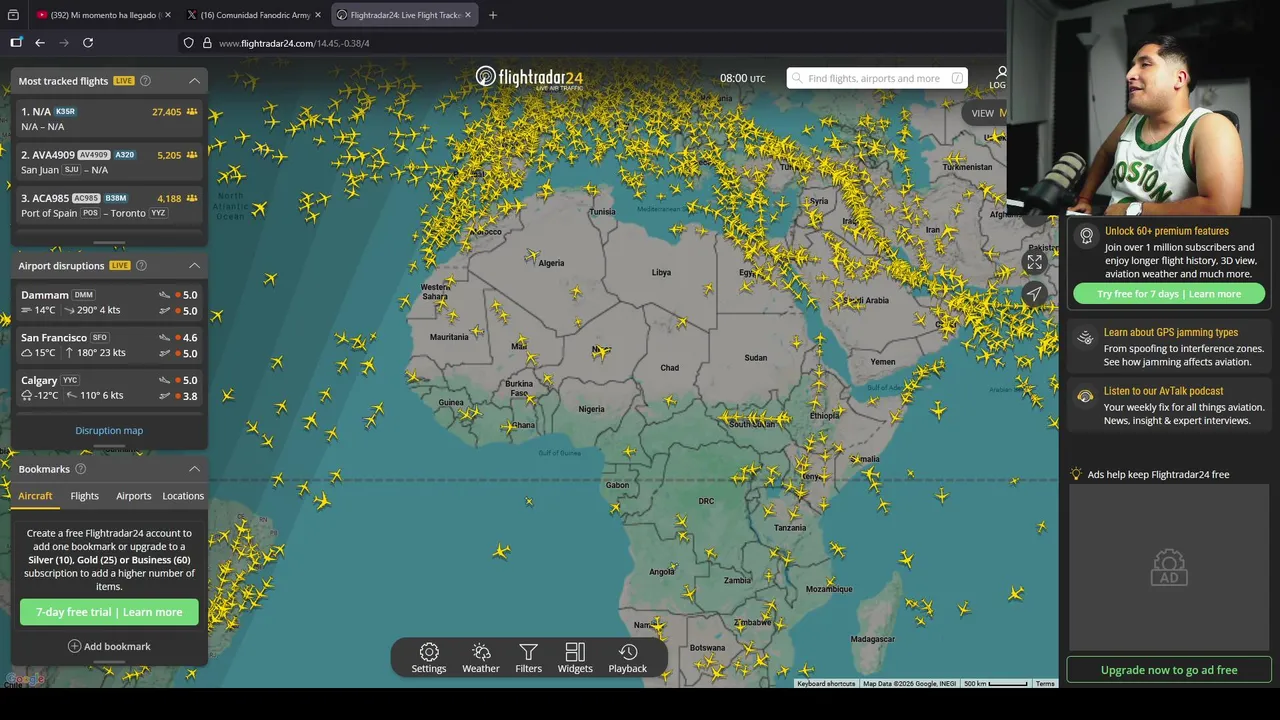Collapse Most tracked flights panel
This screenshot has width=1280, height=720.
pos(194,81)
